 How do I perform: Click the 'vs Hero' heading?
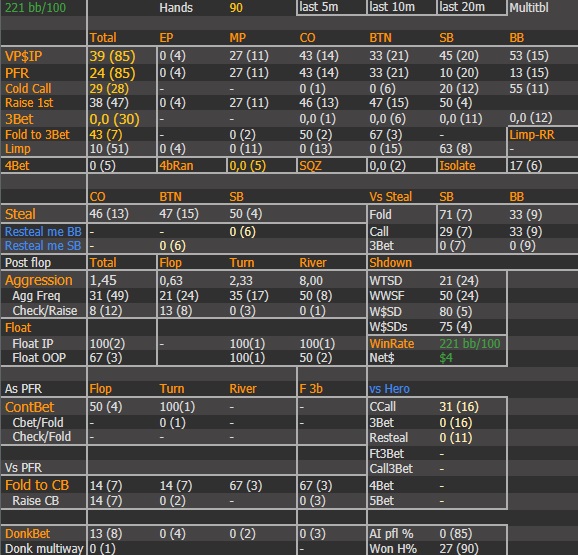tap(389, 388)
